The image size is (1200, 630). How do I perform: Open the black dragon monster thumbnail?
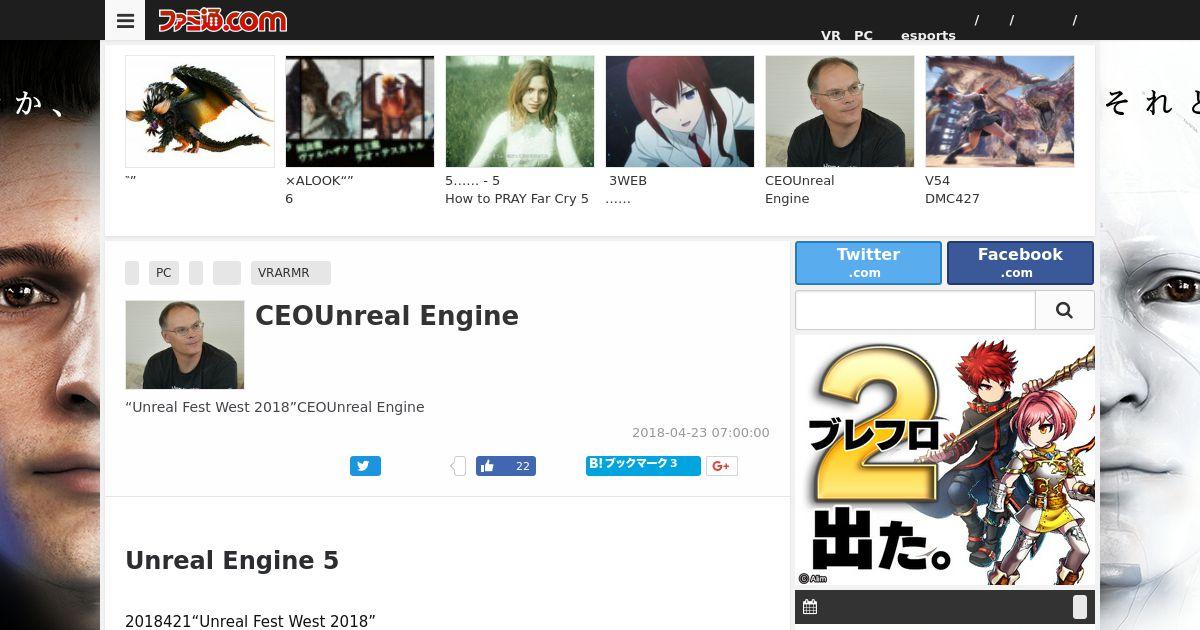click(200, 111)
